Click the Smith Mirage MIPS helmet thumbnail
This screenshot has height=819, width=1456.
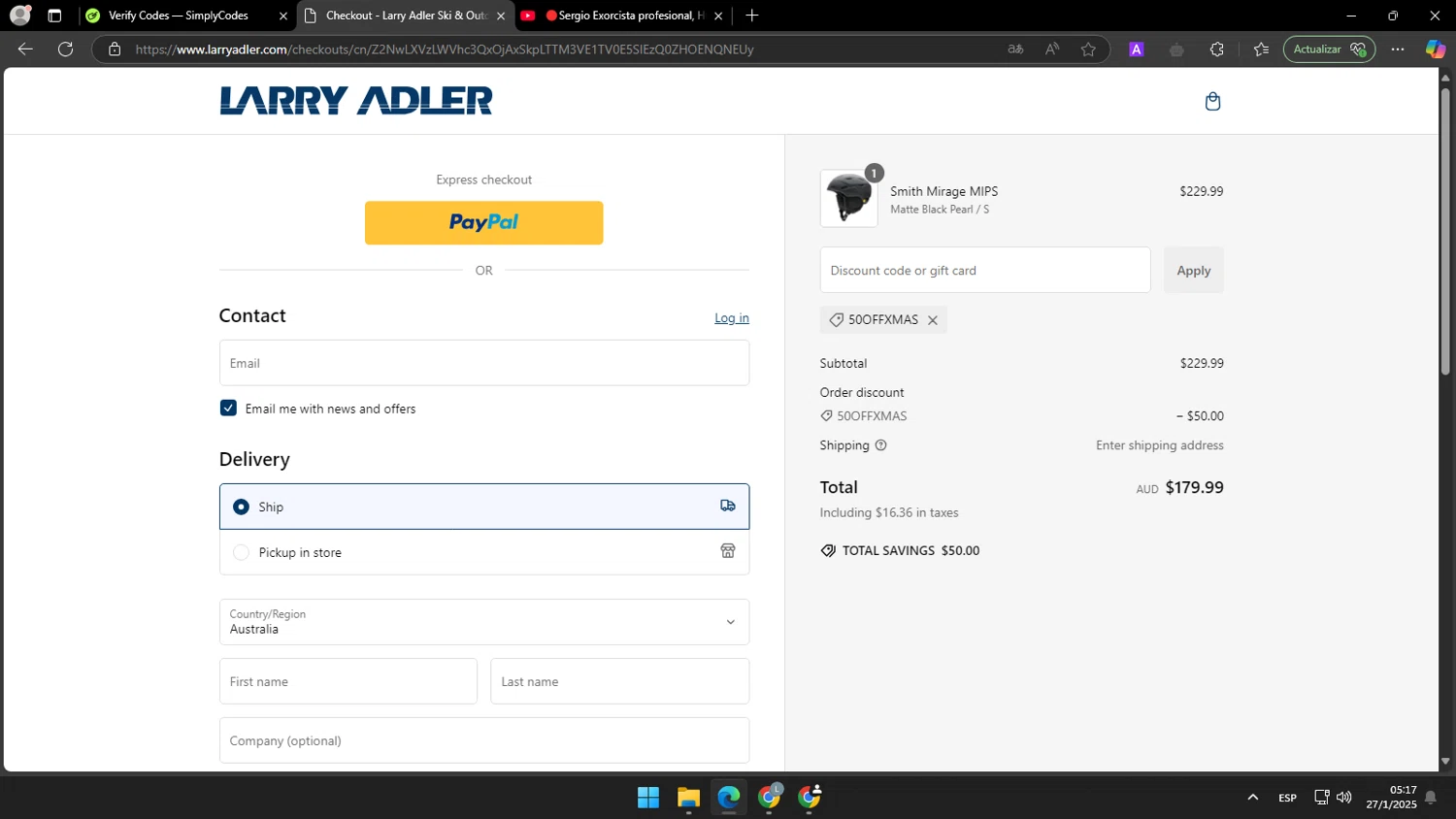click(849, 199)
